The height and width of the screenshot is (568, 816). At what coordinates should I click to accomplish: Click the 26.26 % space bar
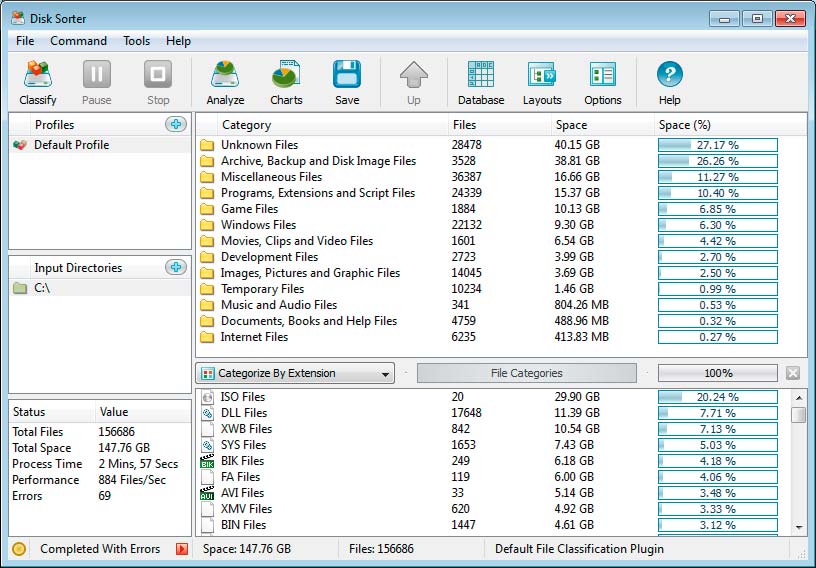718,161
